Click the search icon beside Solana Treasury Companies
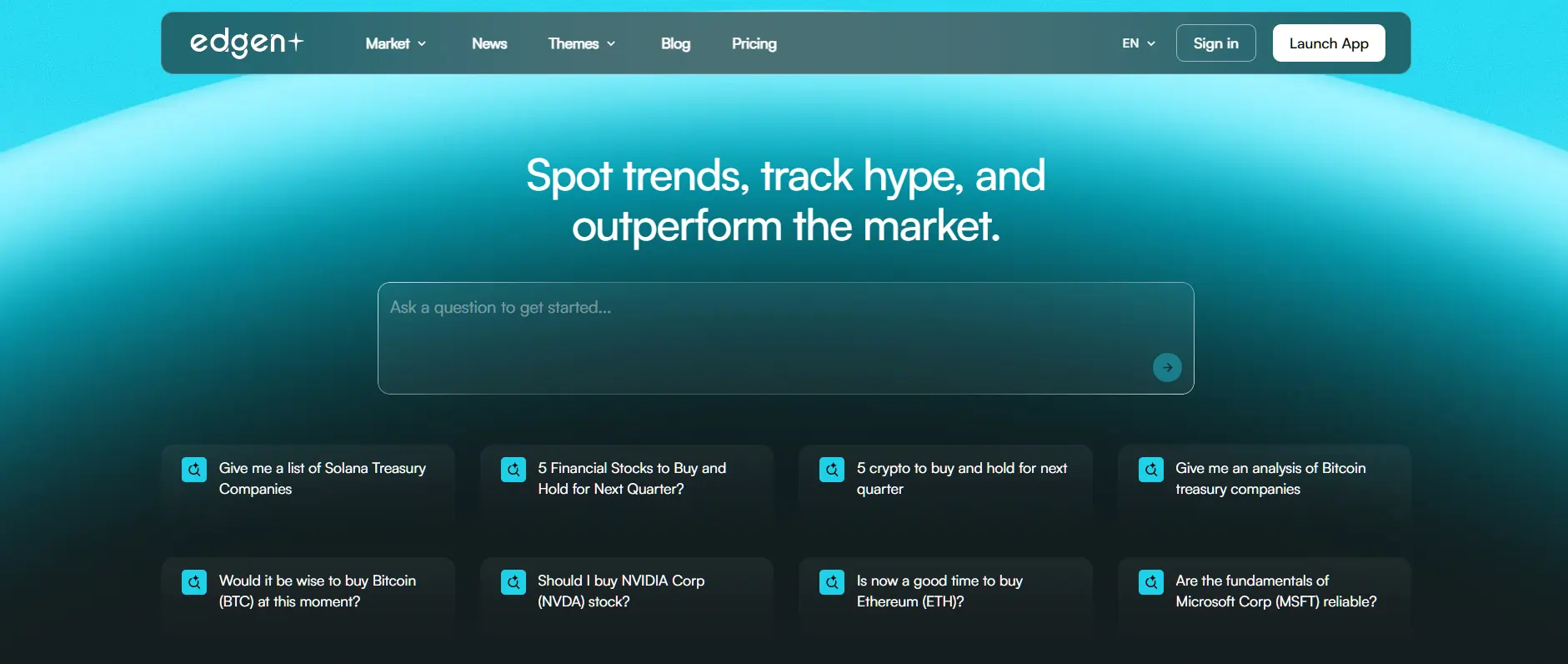Image resolution: width=1568 pixels, height=664 pixels. click(x=194, y=470)
